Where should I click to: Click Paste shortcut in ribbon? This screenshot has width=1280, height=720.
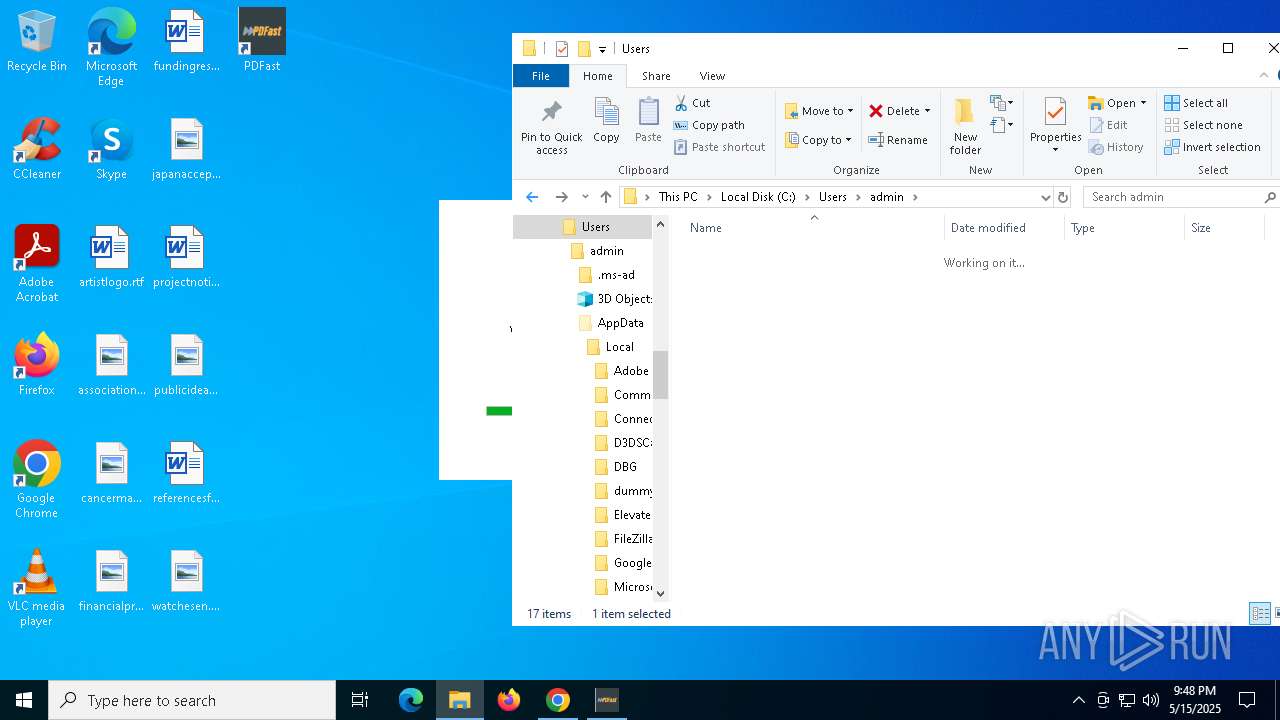719,147
